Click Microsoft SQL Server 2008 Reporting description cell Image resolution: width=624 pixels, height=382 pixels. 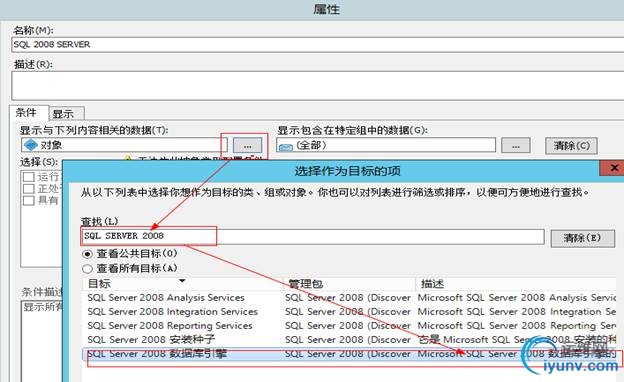(517, 325)
